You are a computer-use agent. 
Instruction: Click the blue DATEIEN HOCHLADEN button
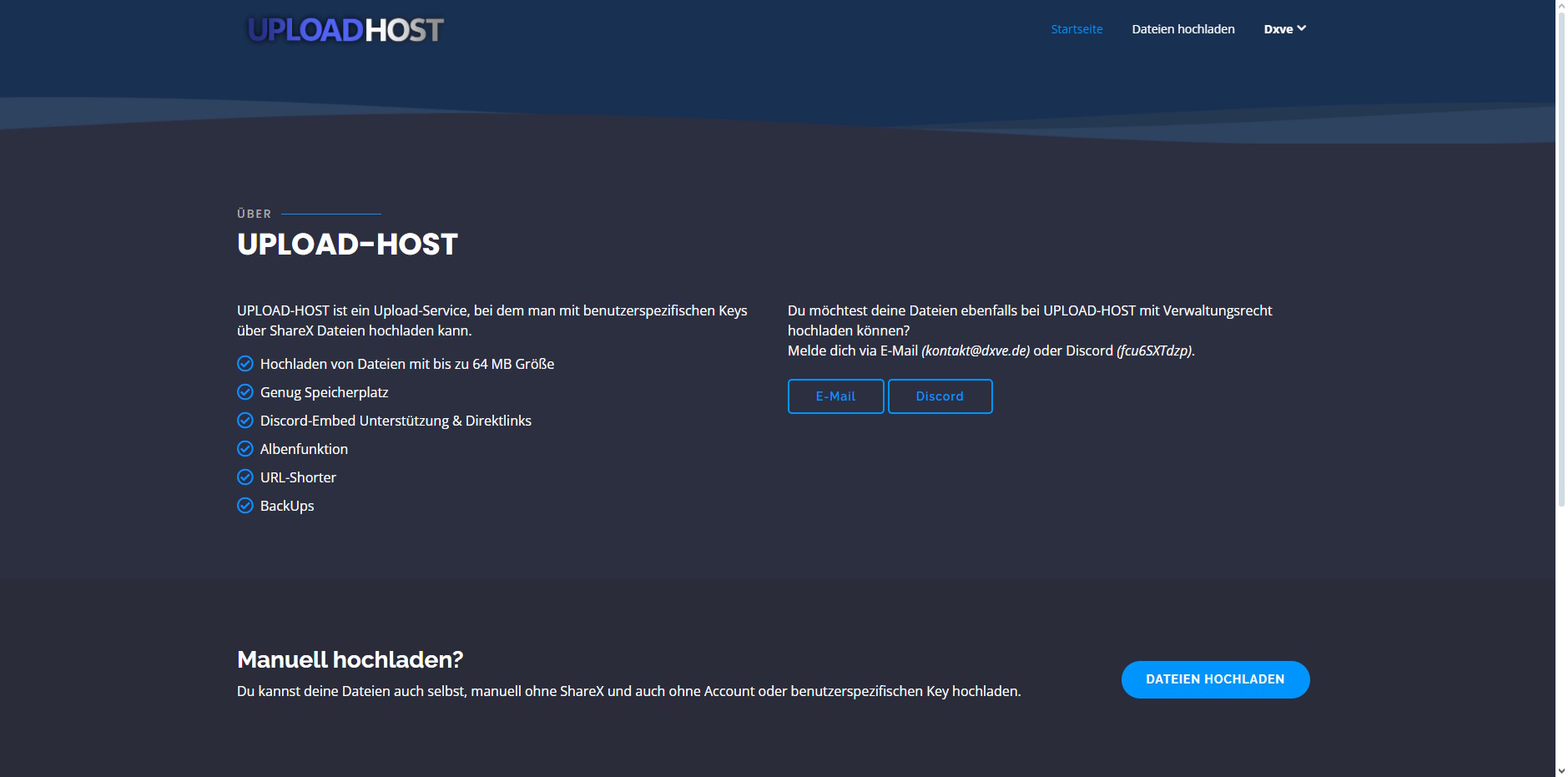tap(1215, 679)
